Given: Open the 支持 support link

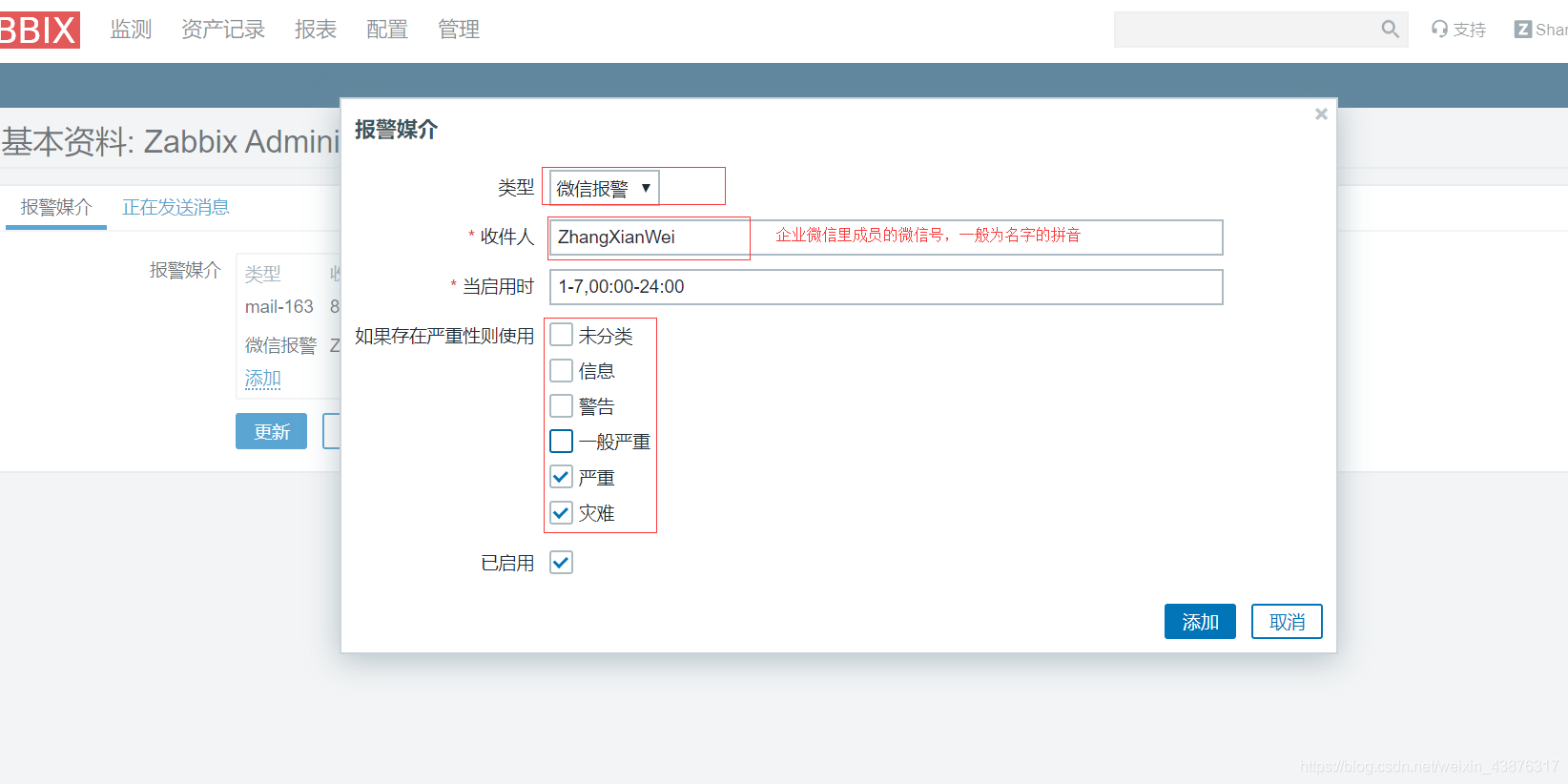Looking at the screenshot, I should tap(1458, 30).
